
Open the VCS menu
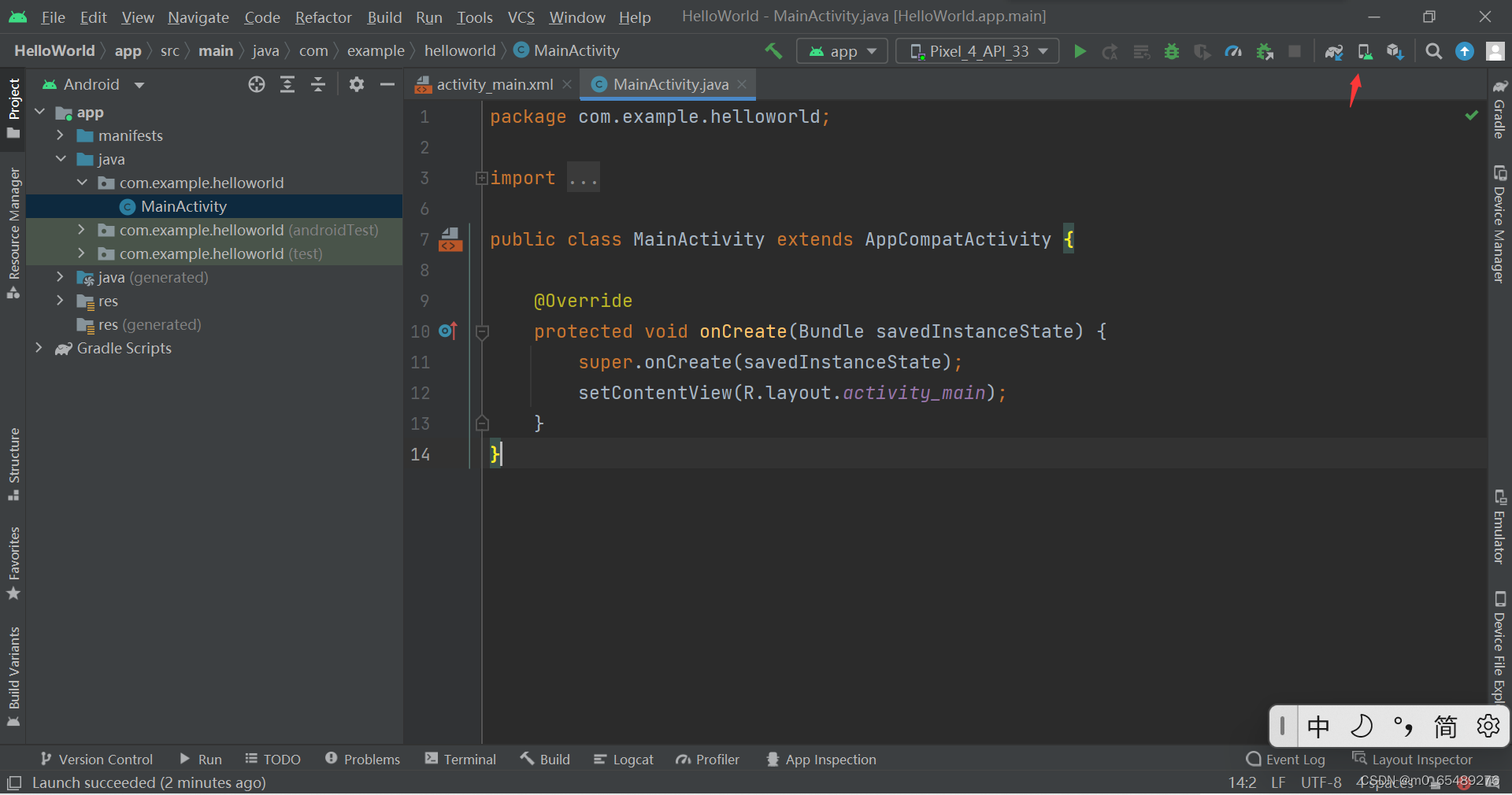tap(521, 17)
